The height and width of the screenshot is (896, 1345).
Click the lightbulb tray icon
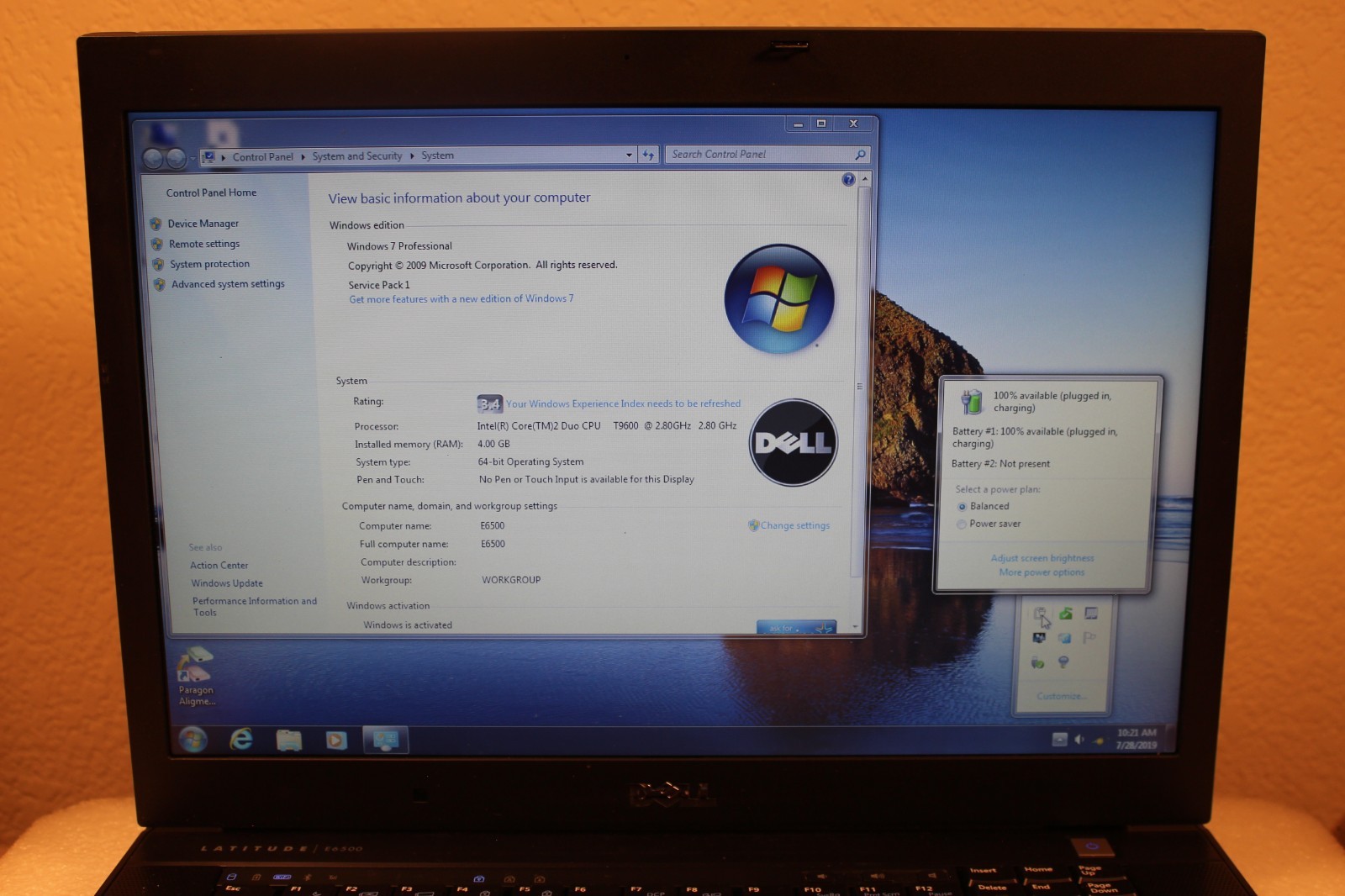(1063, 662)
